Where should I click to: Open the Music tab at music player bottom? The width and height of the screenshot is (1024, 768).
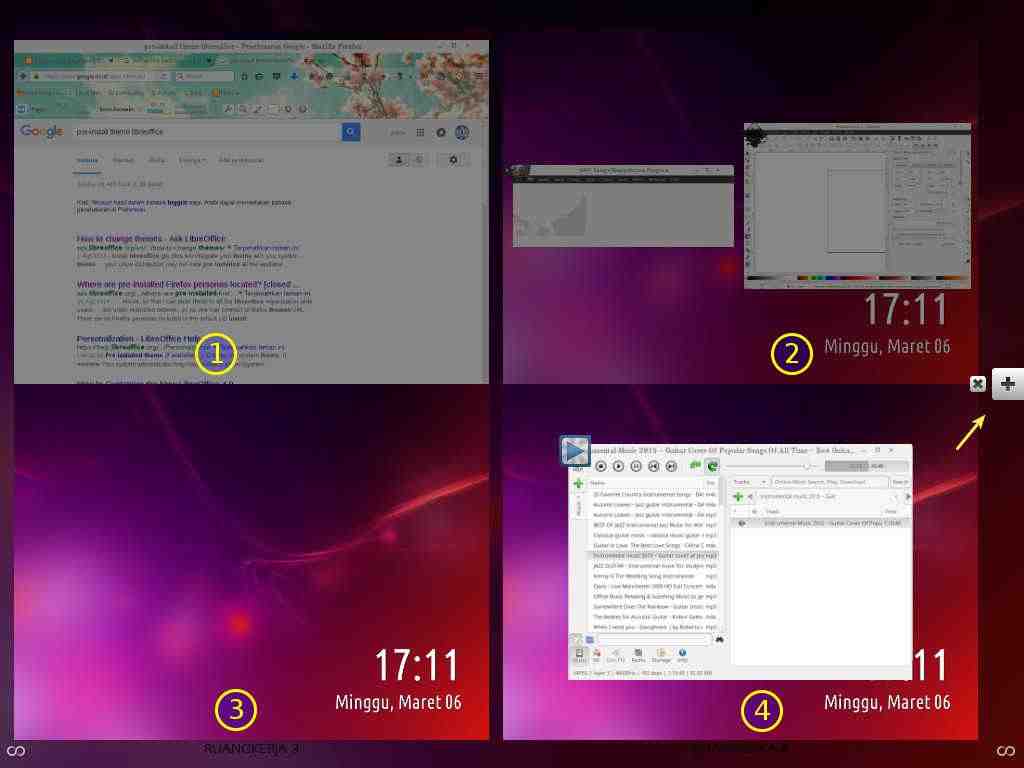click(x=579, y=656)
